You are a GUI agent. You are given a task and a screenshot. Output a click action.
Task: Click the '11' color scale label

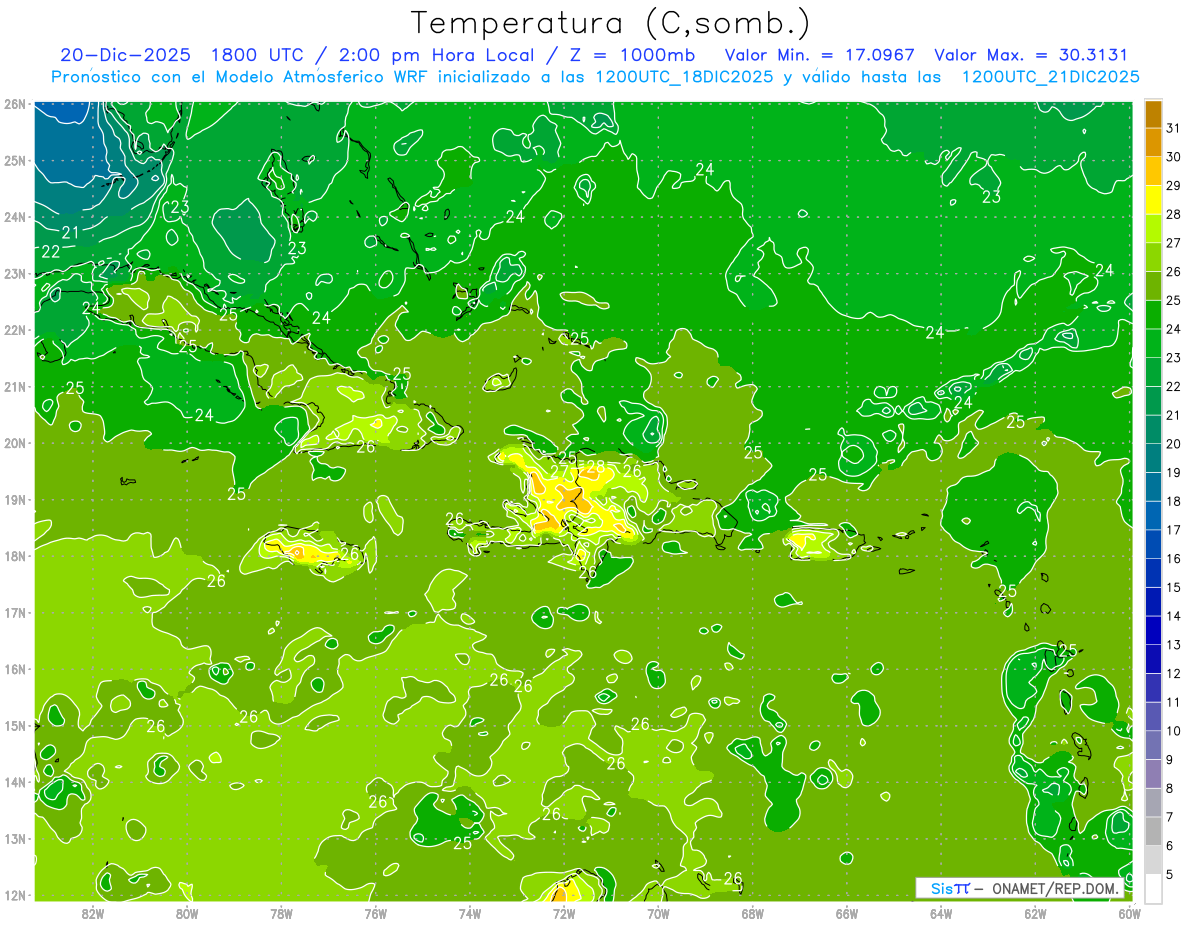[1173, 702]
